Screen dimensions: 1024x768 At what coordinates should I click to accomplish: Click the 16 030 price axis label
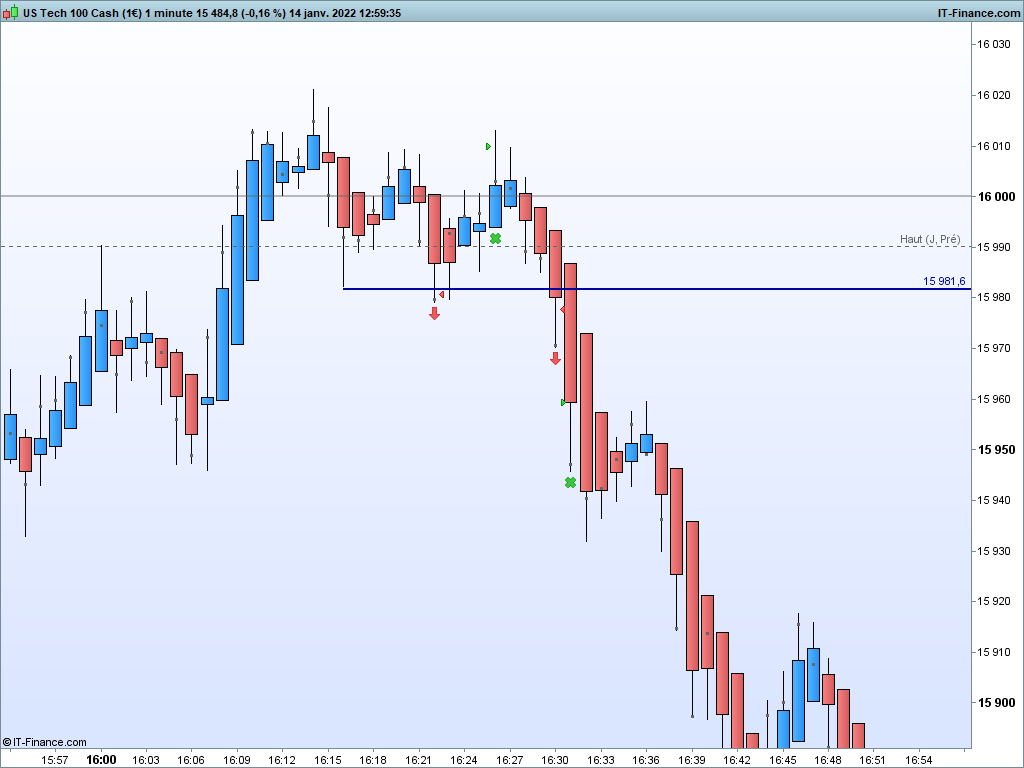[x=993, y=44]
